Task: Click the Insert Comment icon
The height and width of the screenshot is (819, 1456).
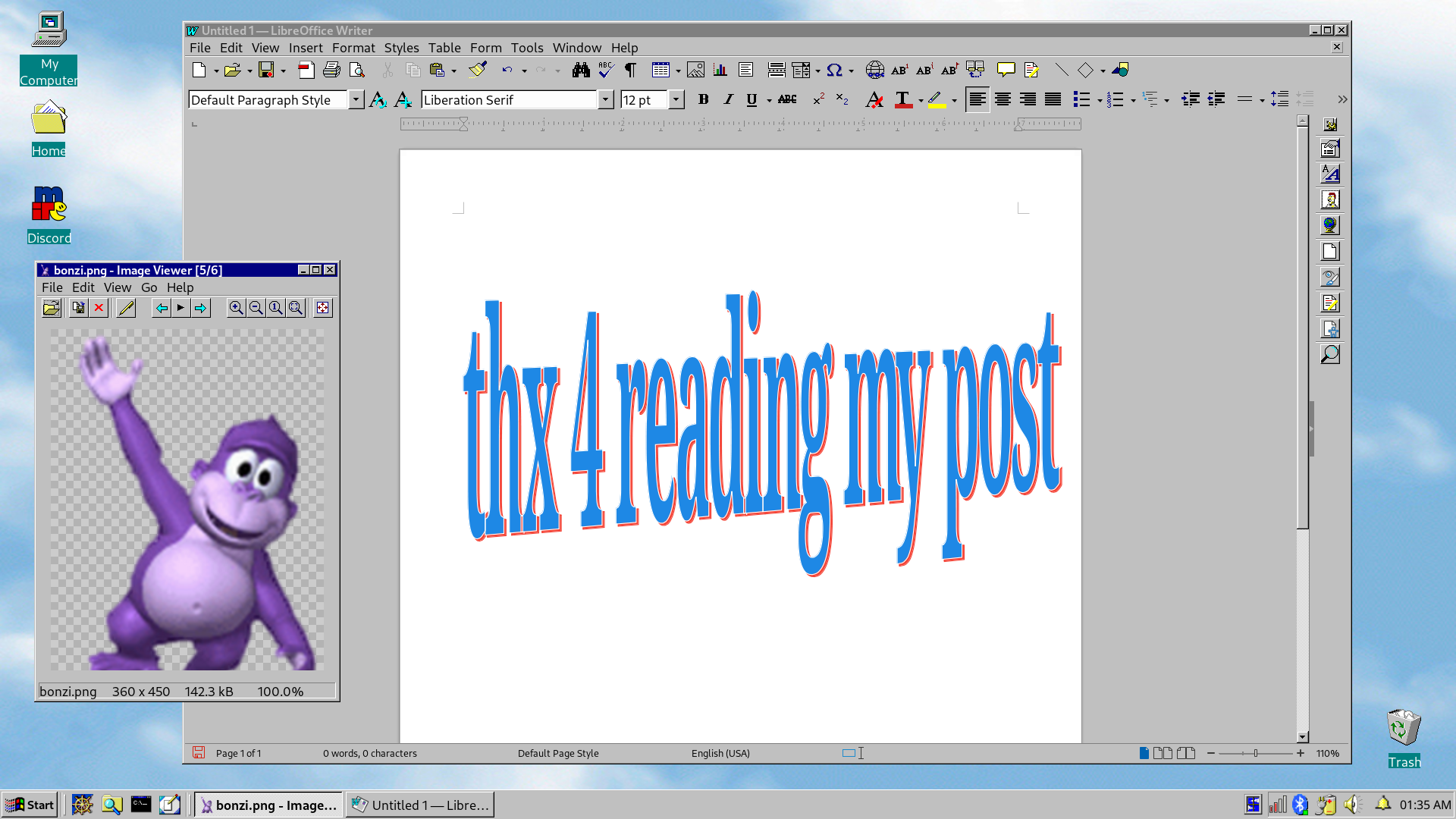Action: (x=1006, y=70)
